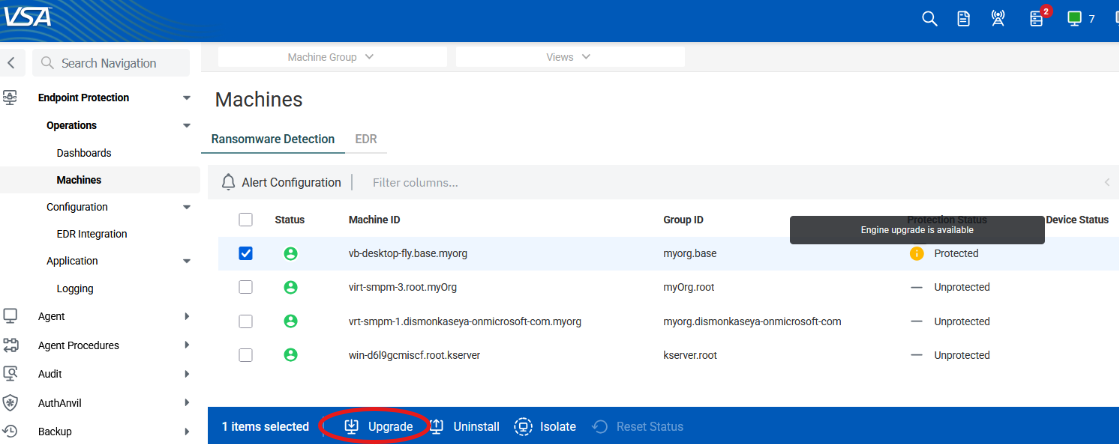
Task: Click the Search Navigation field
Action: (111, 63)
